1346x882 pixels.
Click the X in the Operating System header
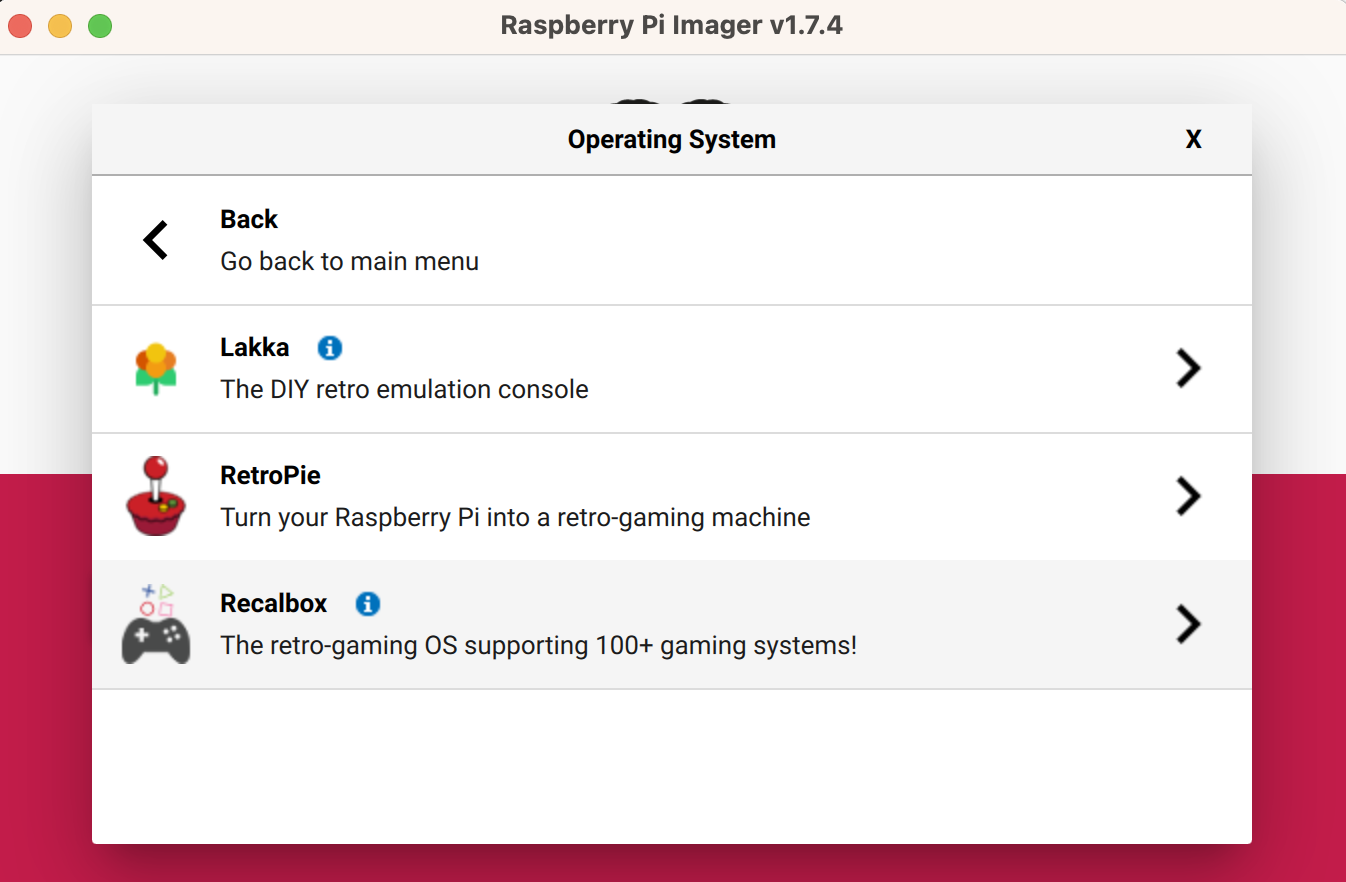coord(1193,139)
